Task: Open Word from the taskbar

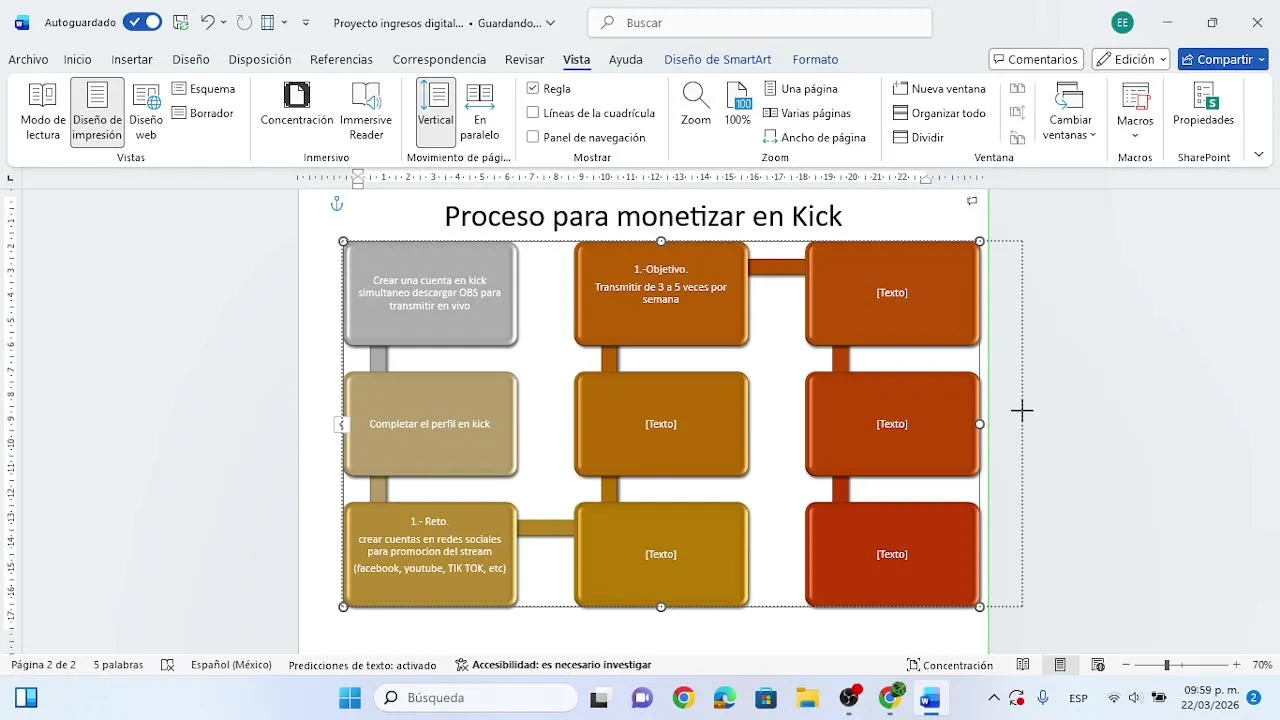Action: coord(930,698)
